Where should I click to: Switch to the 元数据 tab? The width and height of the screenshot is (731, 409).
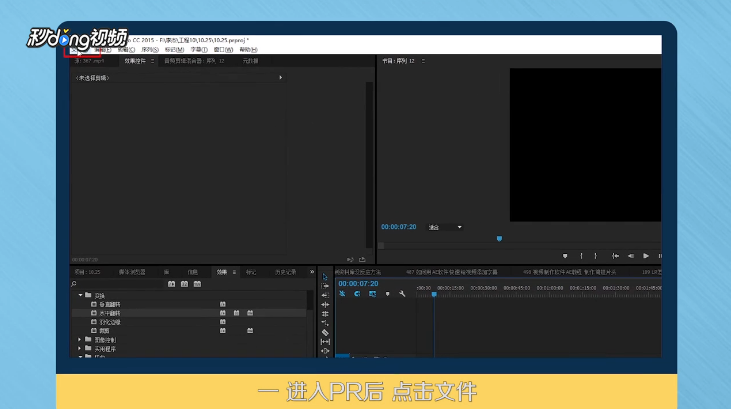[250, 61]
